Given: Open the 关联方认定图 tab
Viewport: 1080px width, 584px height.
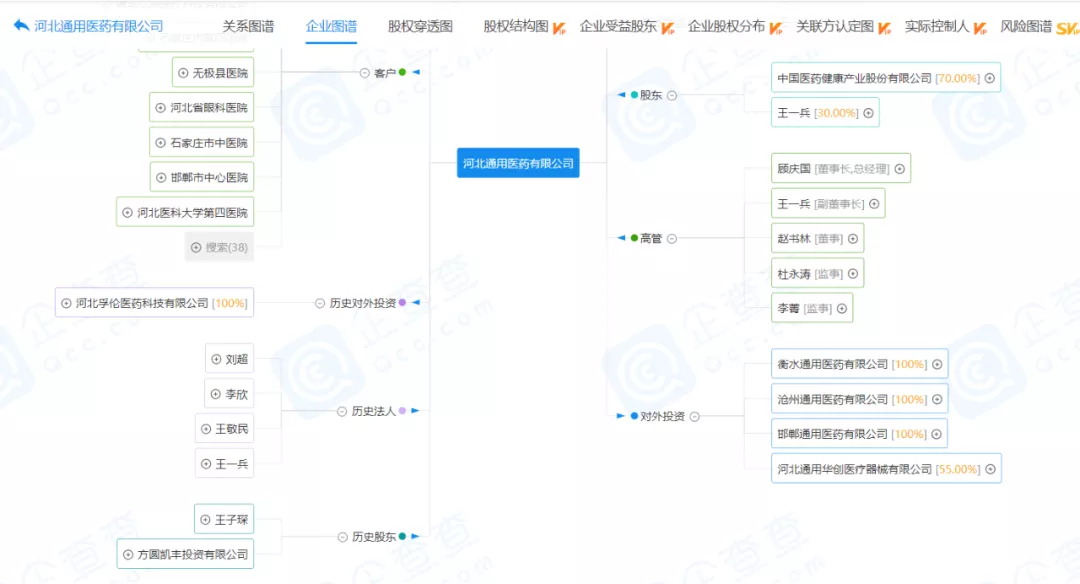Looking at the screenshot, I should point(835,26).
